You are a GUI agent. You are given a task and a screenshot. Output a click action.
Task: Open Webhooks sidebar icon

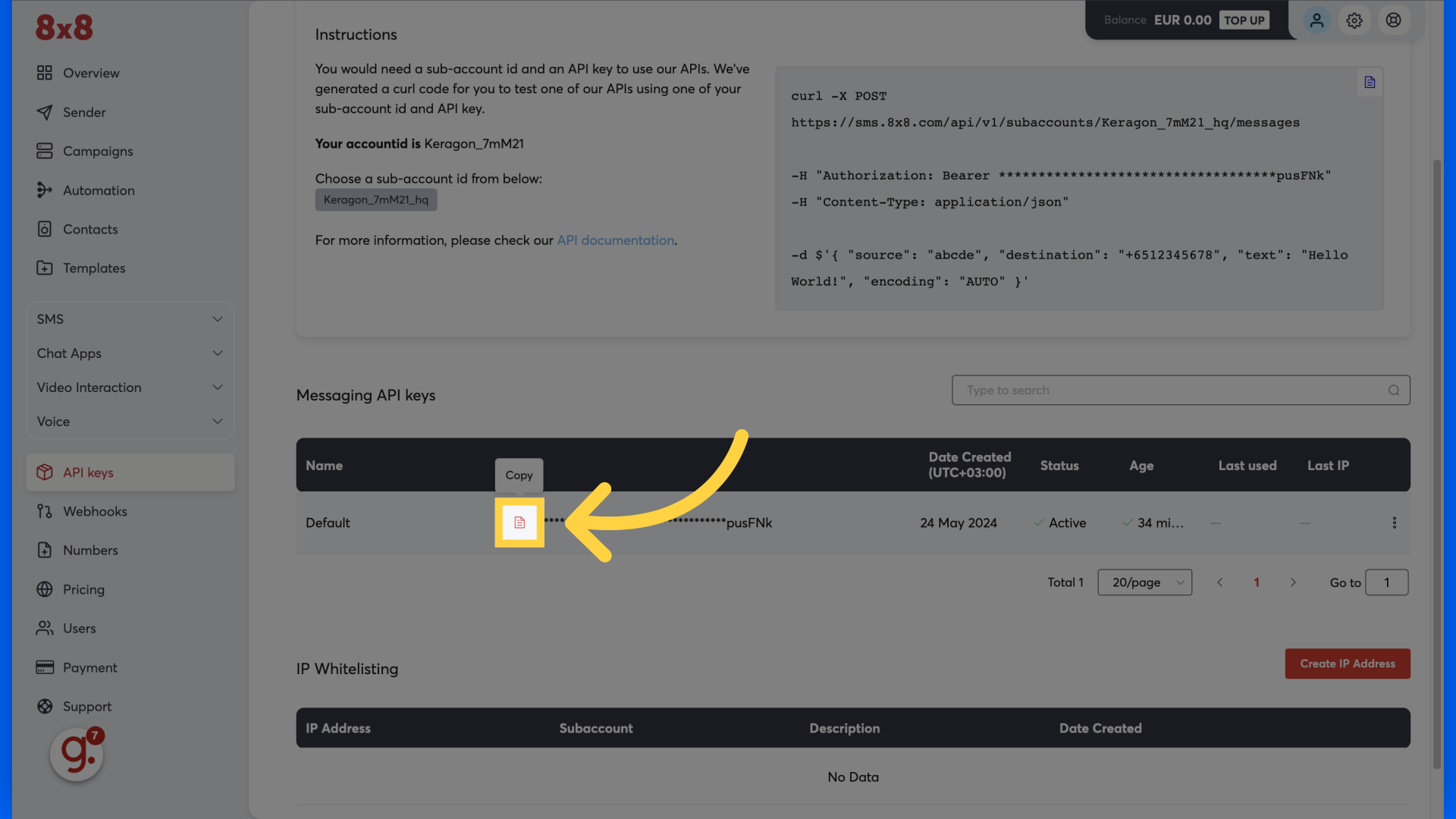(x=45, y=511)
